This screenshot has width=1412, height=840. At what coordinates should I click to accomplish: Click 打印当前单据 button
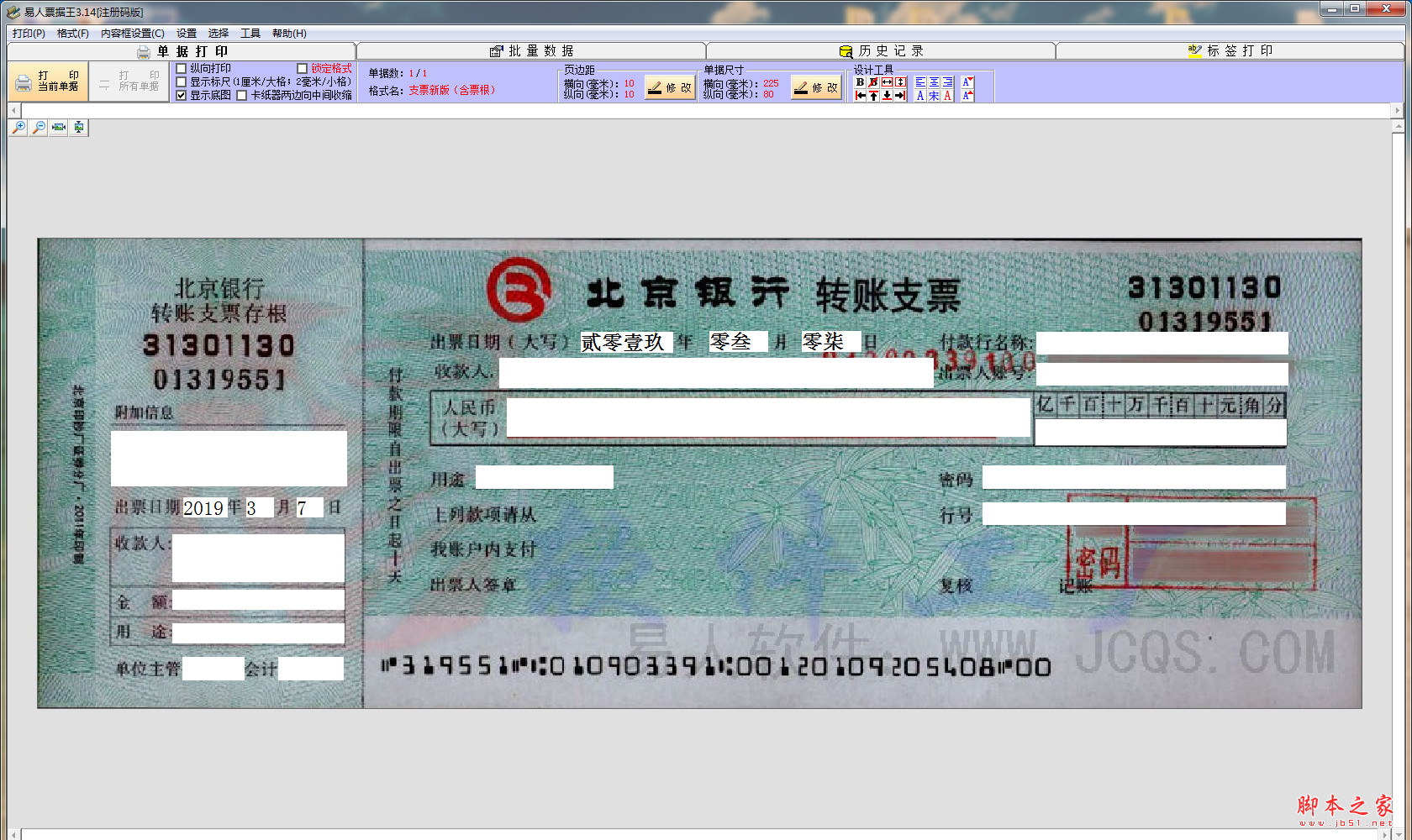[x=48, y=81]
